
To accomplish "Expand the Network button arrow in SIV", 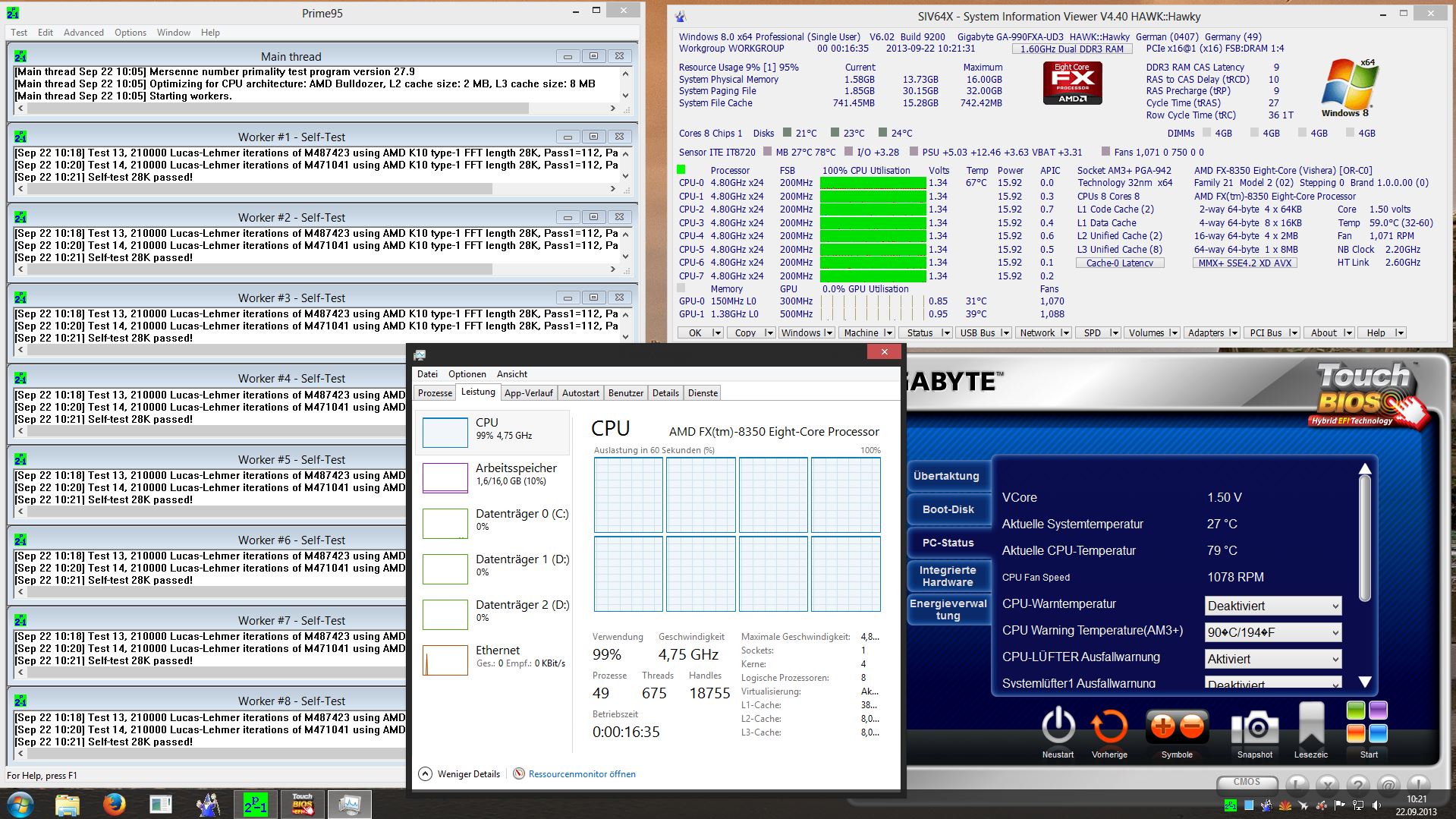I will click(1065, 332).
